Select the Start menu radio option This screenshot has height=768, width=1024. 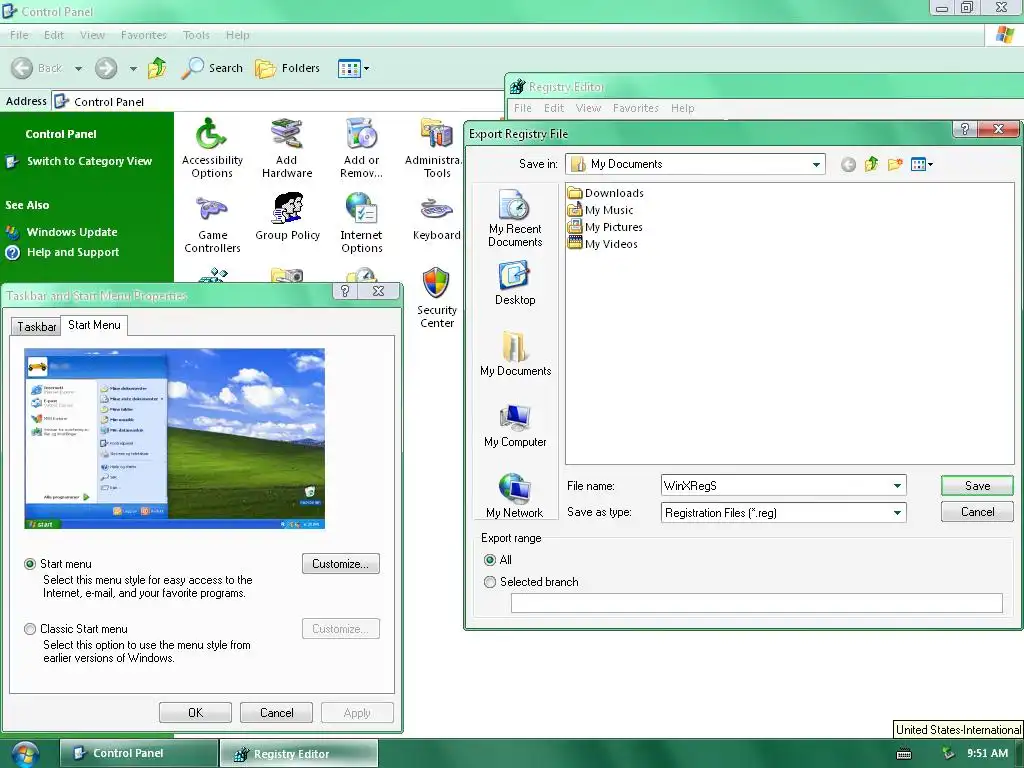tap(29, 564)
